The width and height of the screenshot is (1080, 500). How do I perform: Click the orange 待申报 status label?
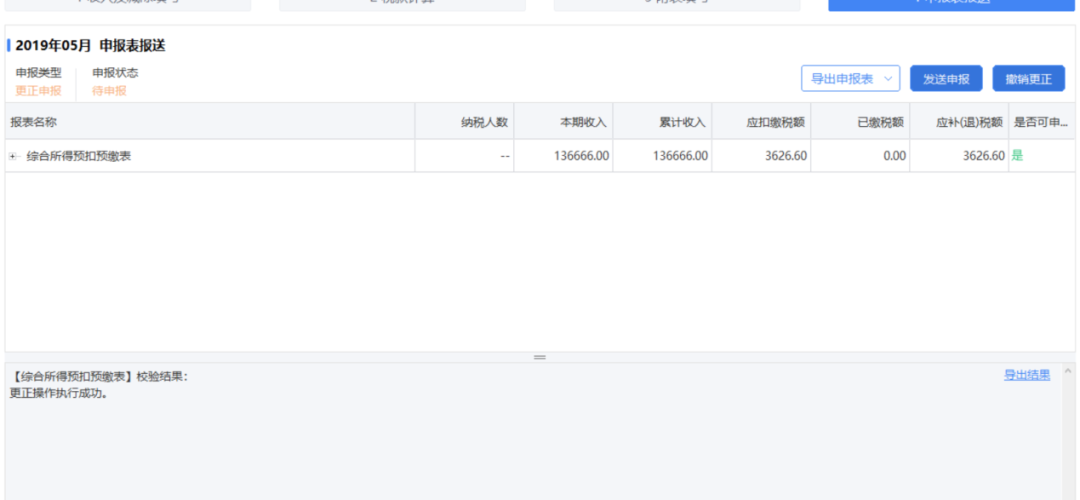pos(109,91)
